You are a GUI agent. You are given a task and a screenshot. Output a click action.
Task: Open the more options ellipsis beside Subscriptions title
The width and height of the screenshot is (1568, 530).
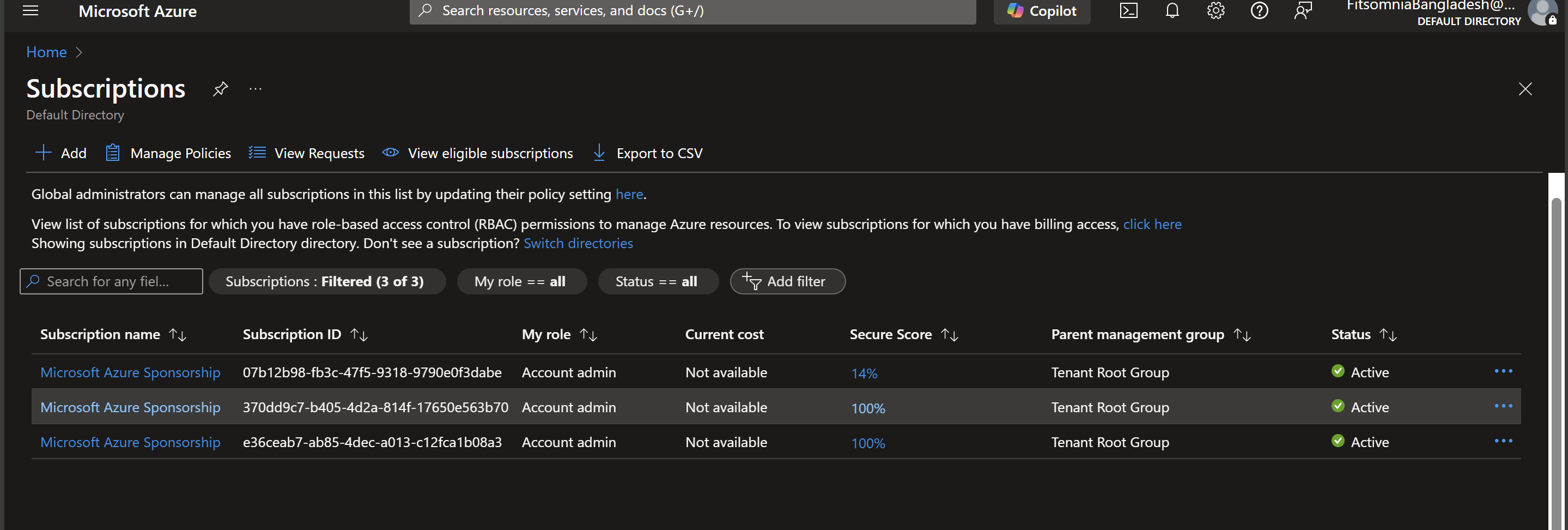256,89
